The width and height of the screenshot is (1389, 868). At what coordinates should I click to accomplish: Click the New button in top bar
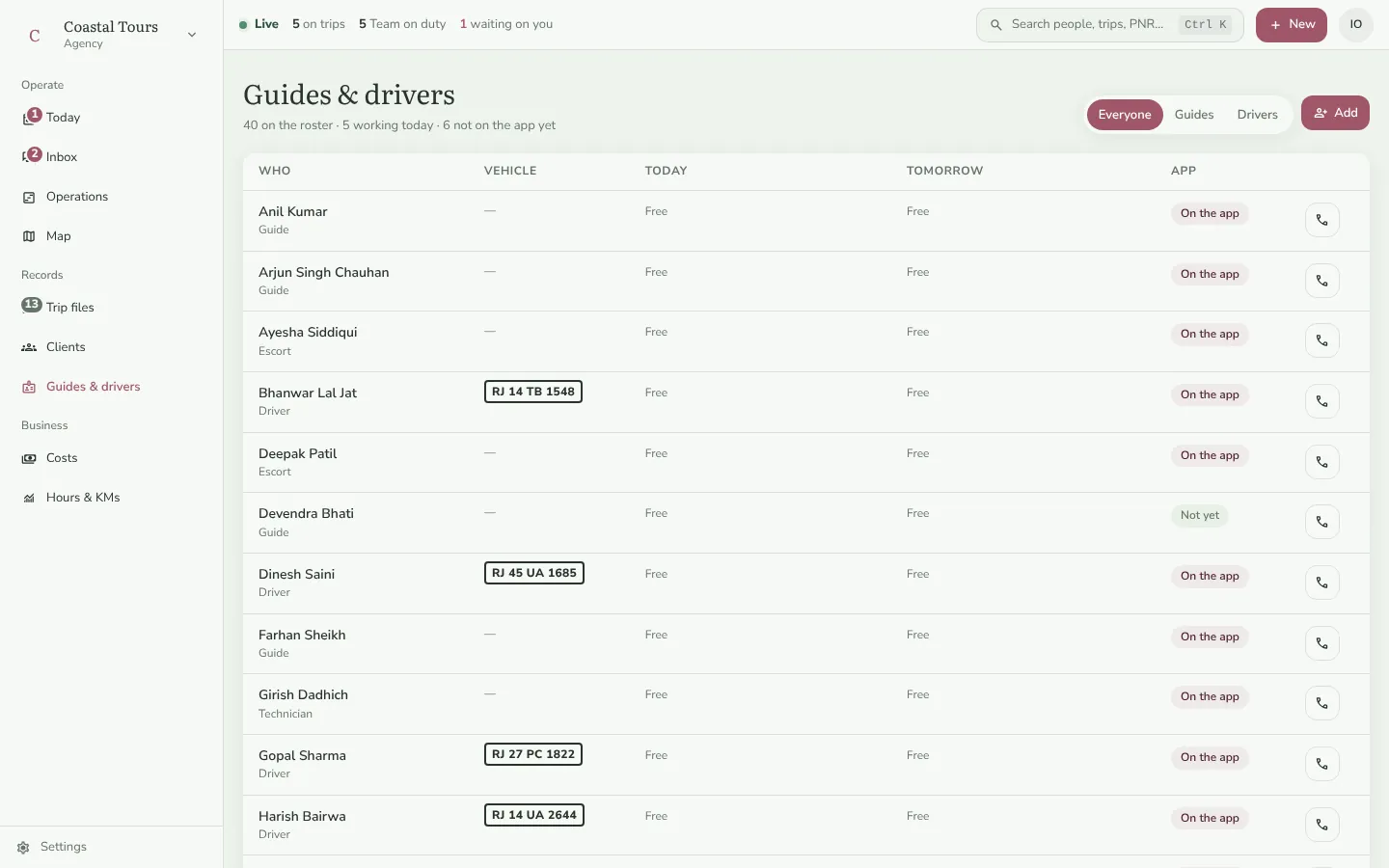(x=1292, y=25)
